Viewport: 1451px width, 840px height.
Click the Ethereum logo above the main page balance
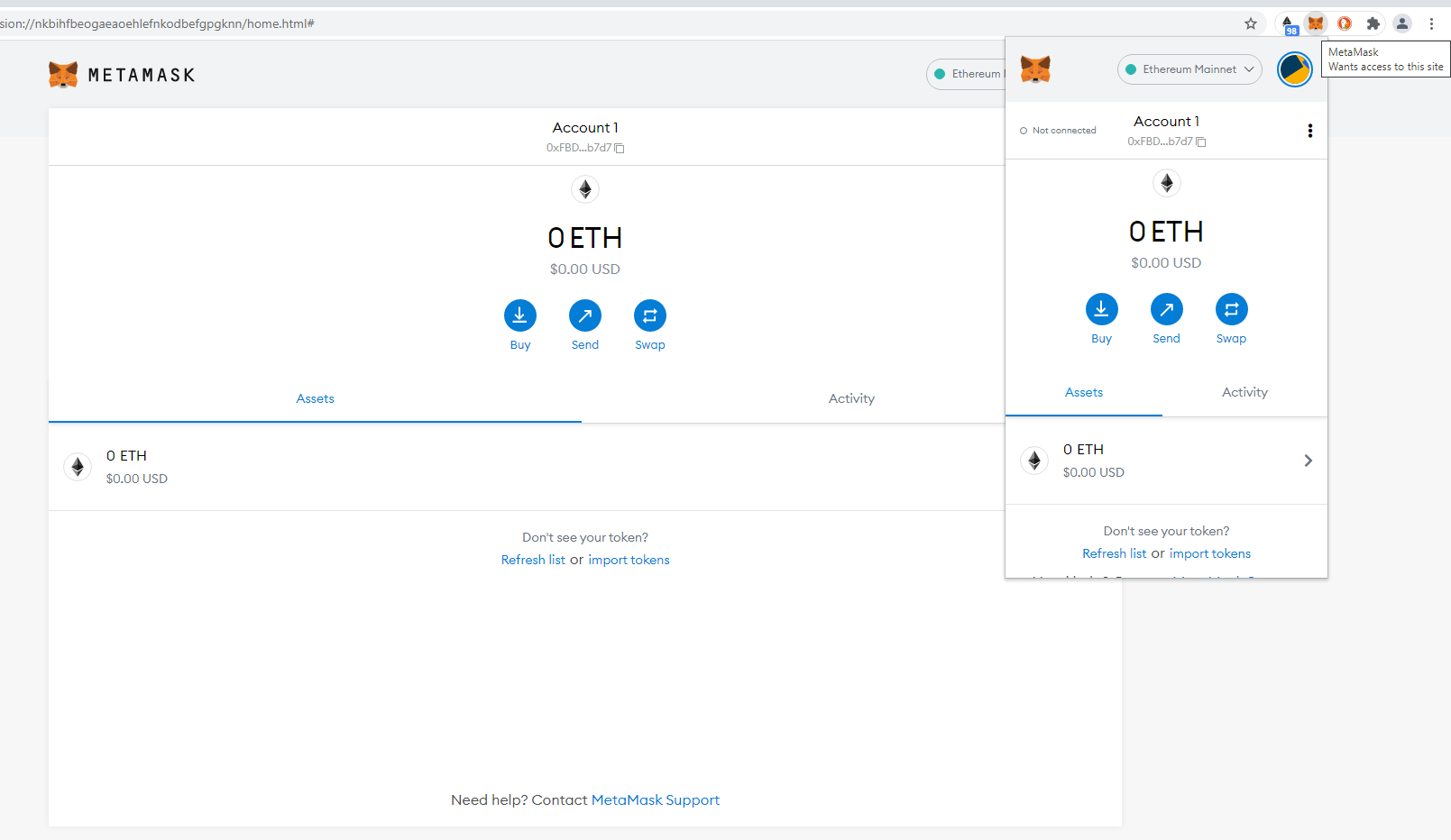[585, 189]
